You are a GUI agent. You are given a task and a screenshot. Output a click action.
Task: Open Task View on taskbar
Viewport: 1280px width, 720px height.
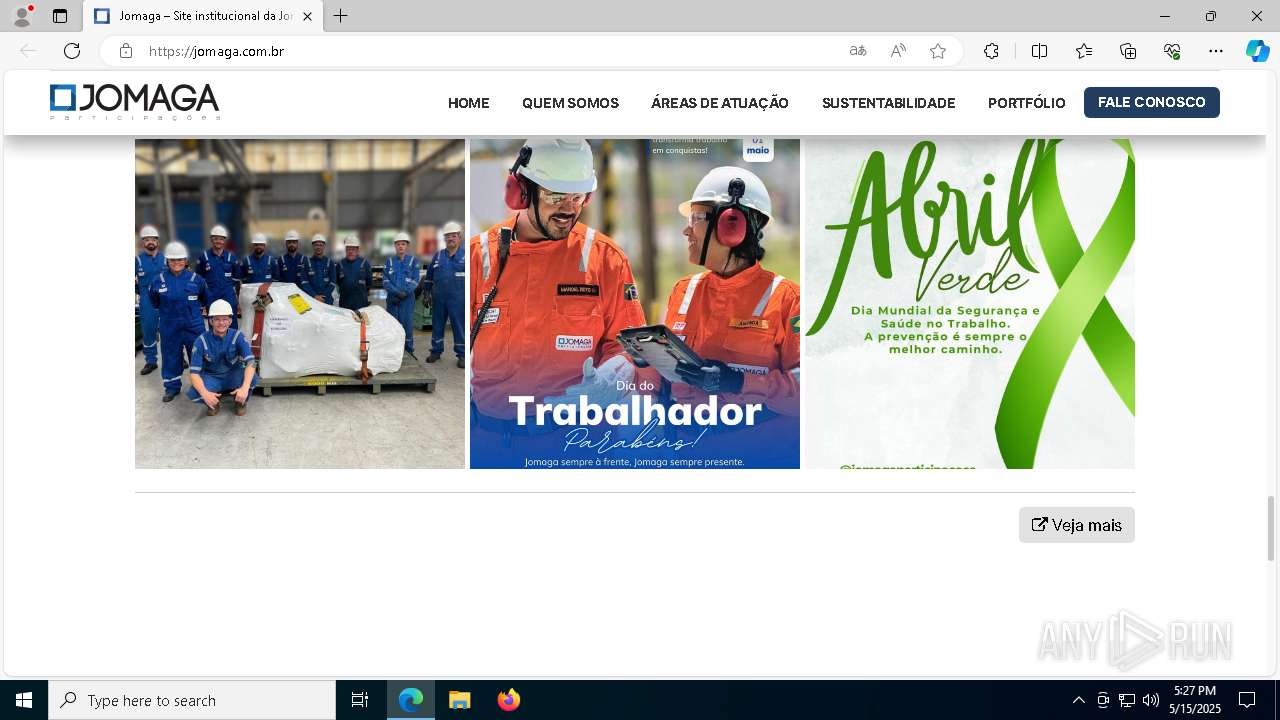click(360, 700)
